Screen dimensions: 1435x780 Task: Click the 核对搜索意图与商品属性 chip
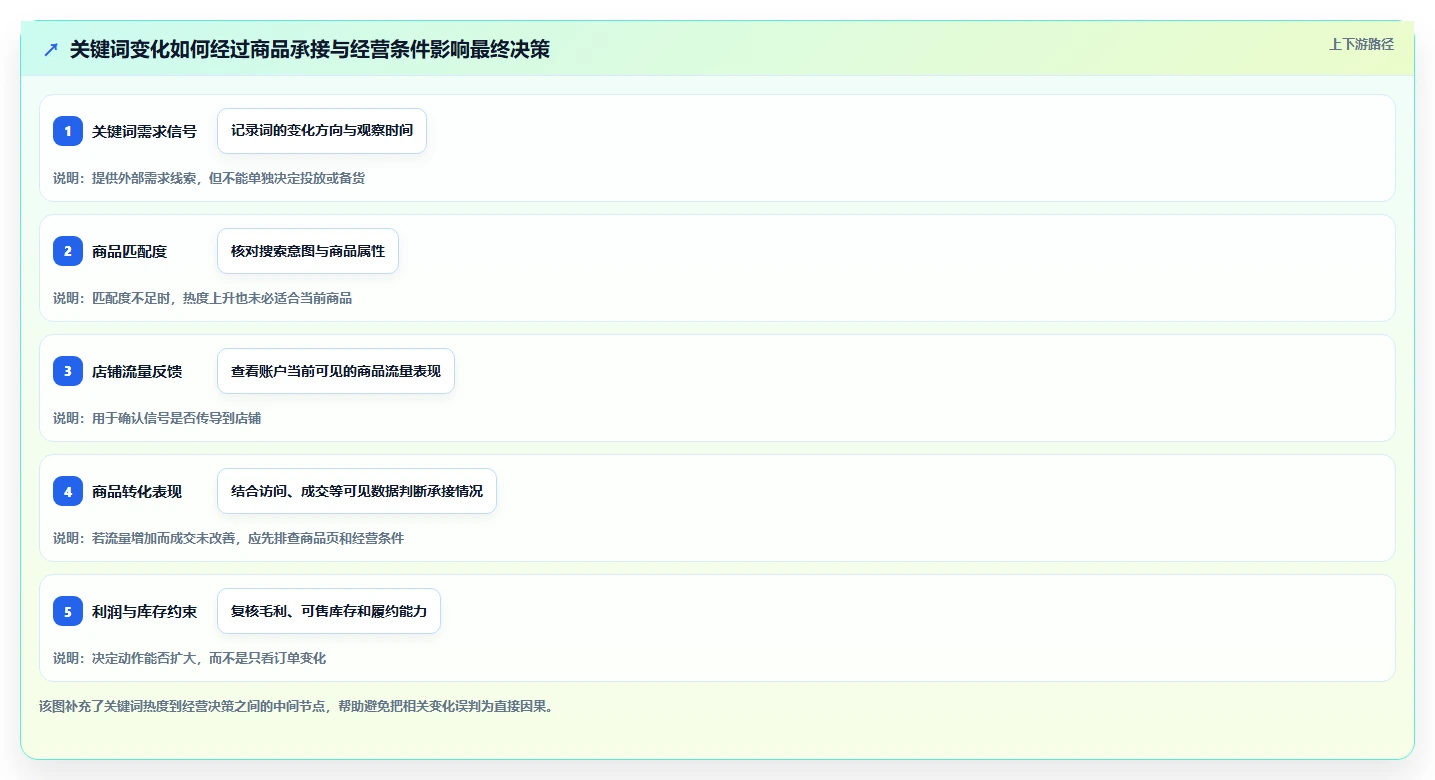pyautogui.click(x=308, y=251)
